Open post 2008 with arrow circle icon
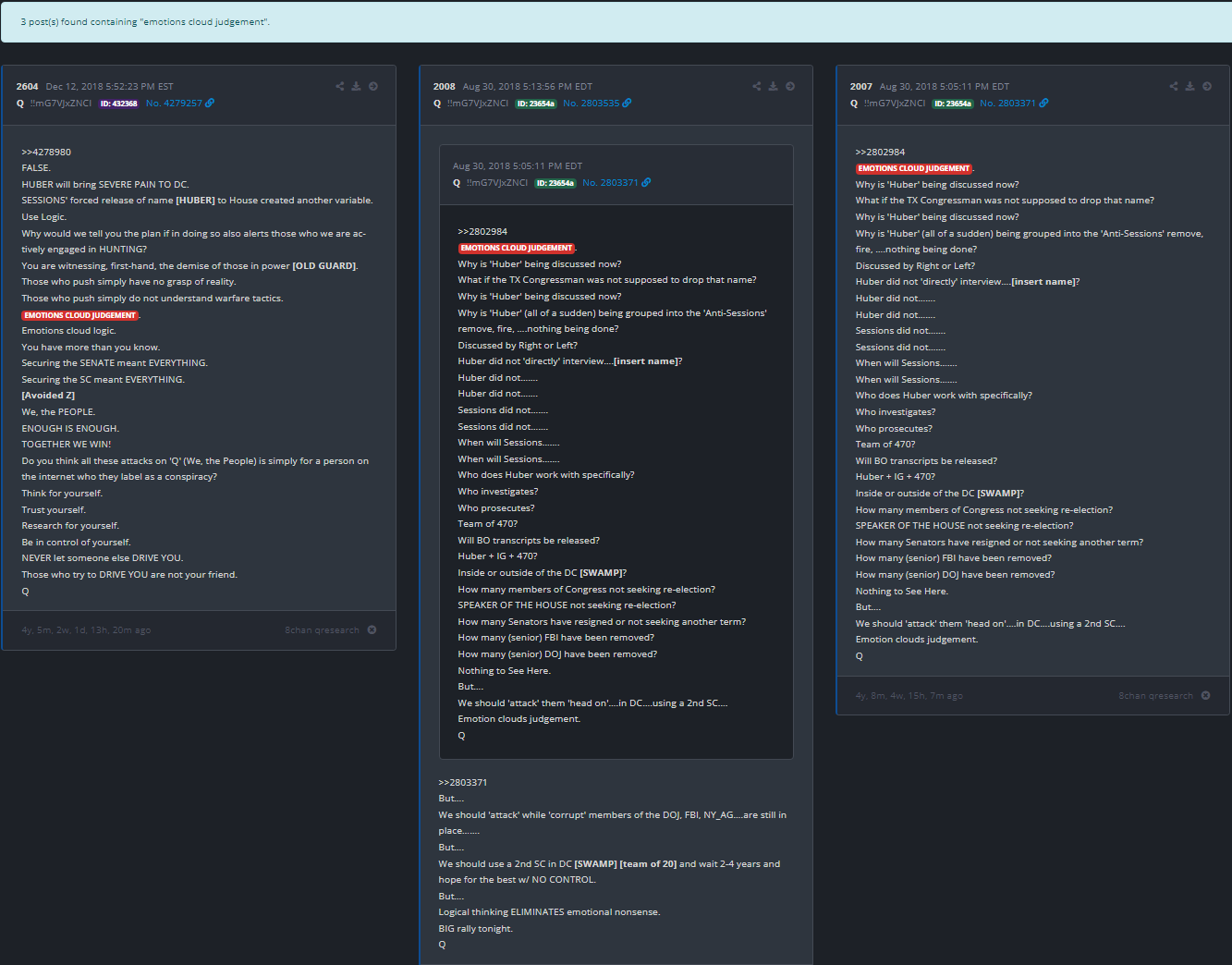 point(790,86)
